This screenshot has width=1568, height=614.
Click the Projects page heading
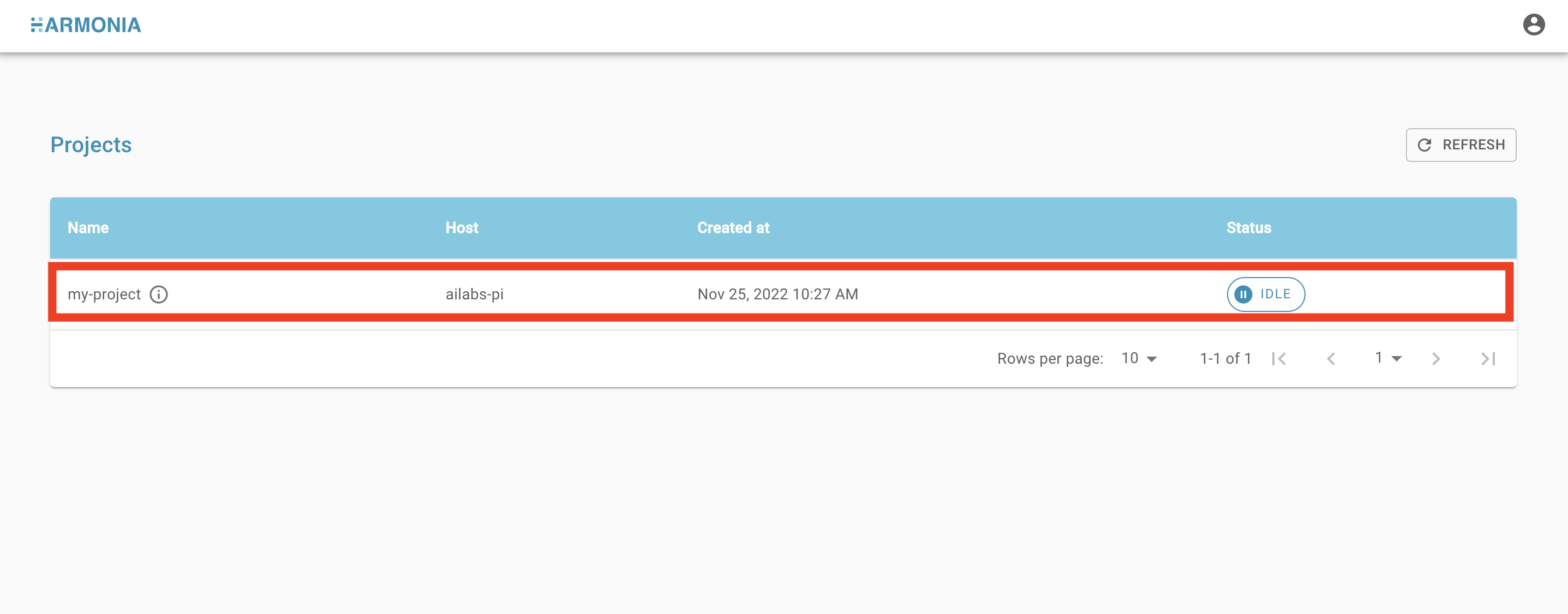click(x=91, y=145)
